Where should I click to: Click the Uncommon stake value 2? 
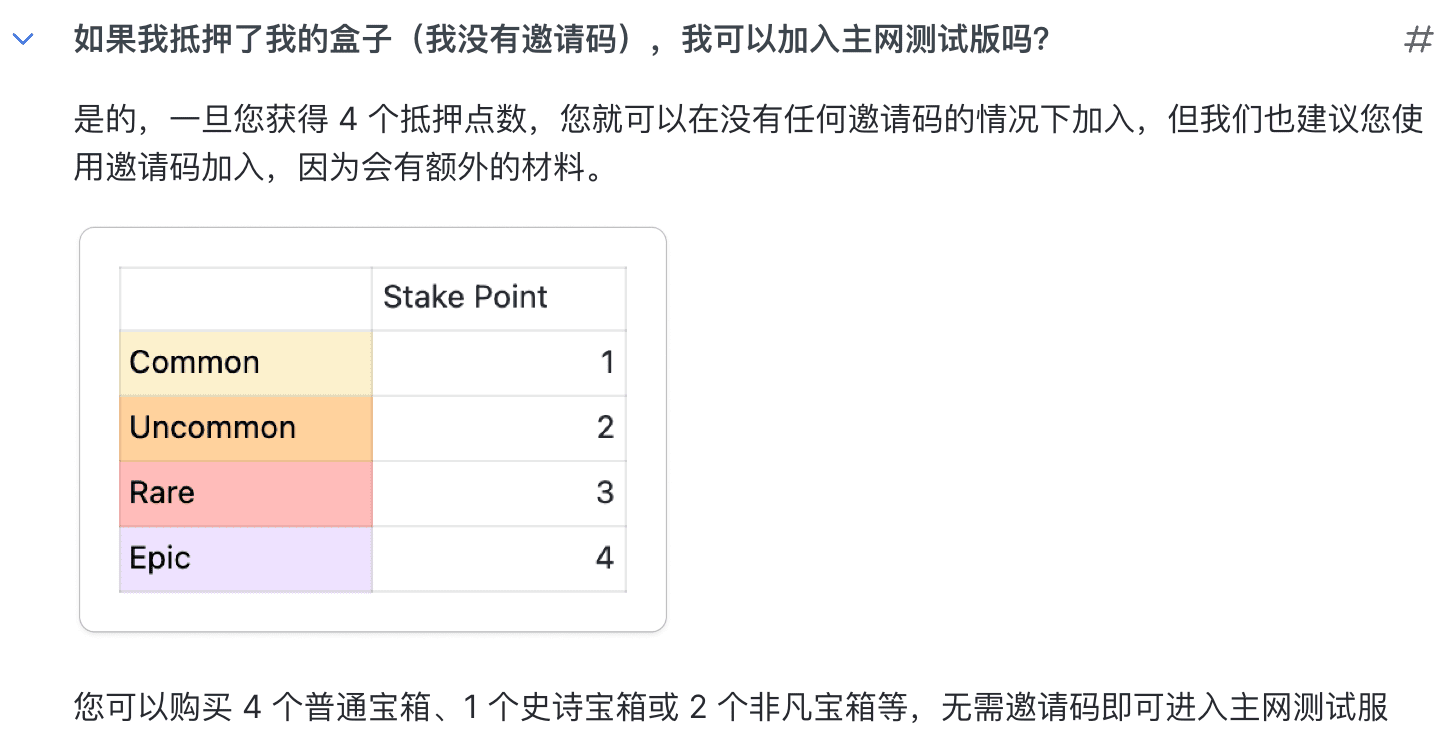(605, 428)
